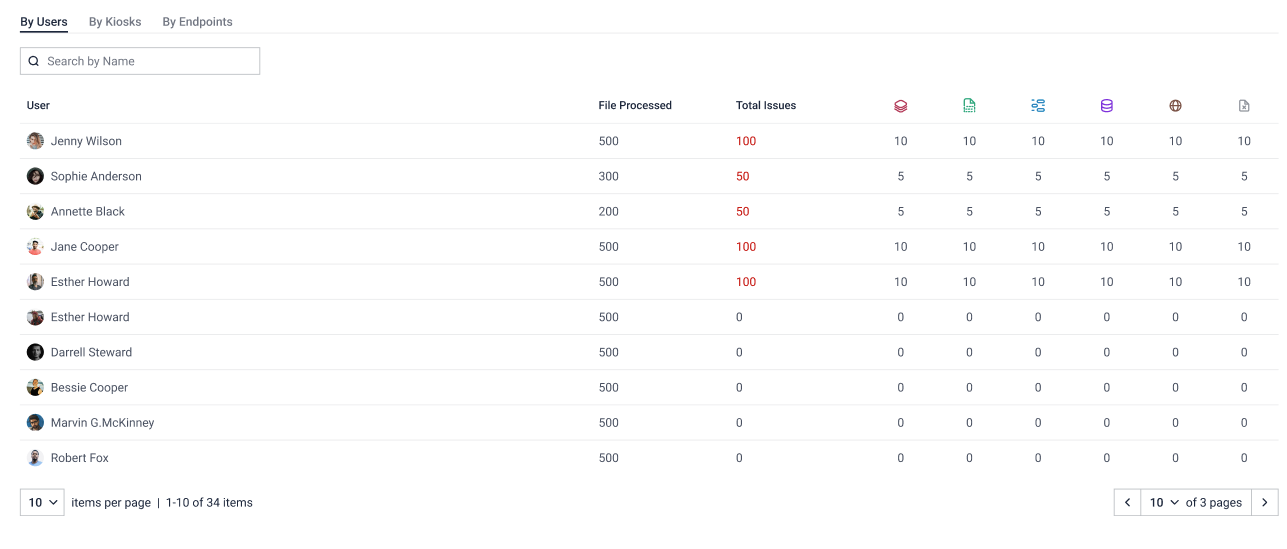Click the red layers stack column icon

[900, 105]
